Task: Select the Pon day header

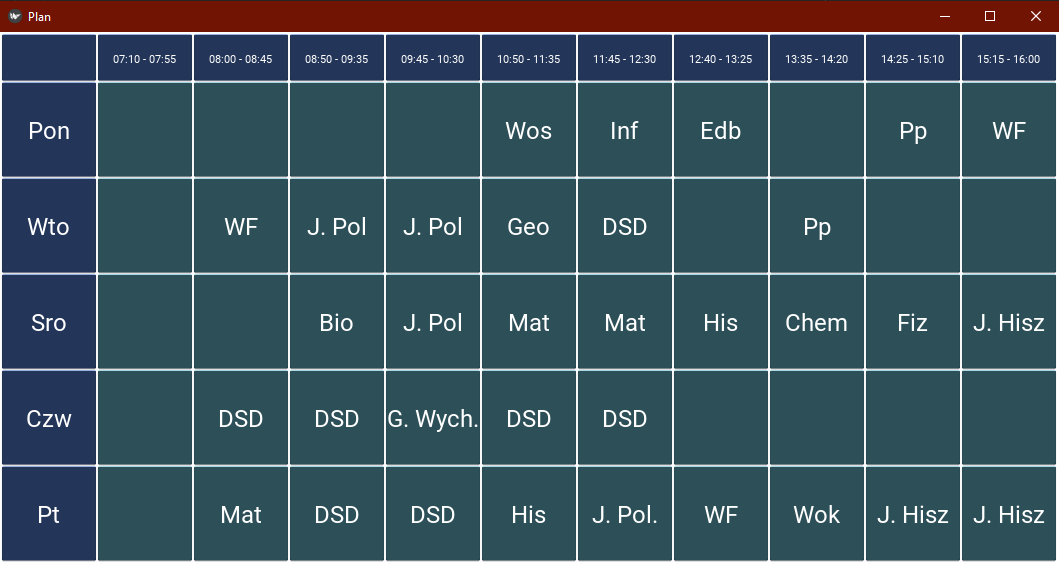Action: (49, 130)
